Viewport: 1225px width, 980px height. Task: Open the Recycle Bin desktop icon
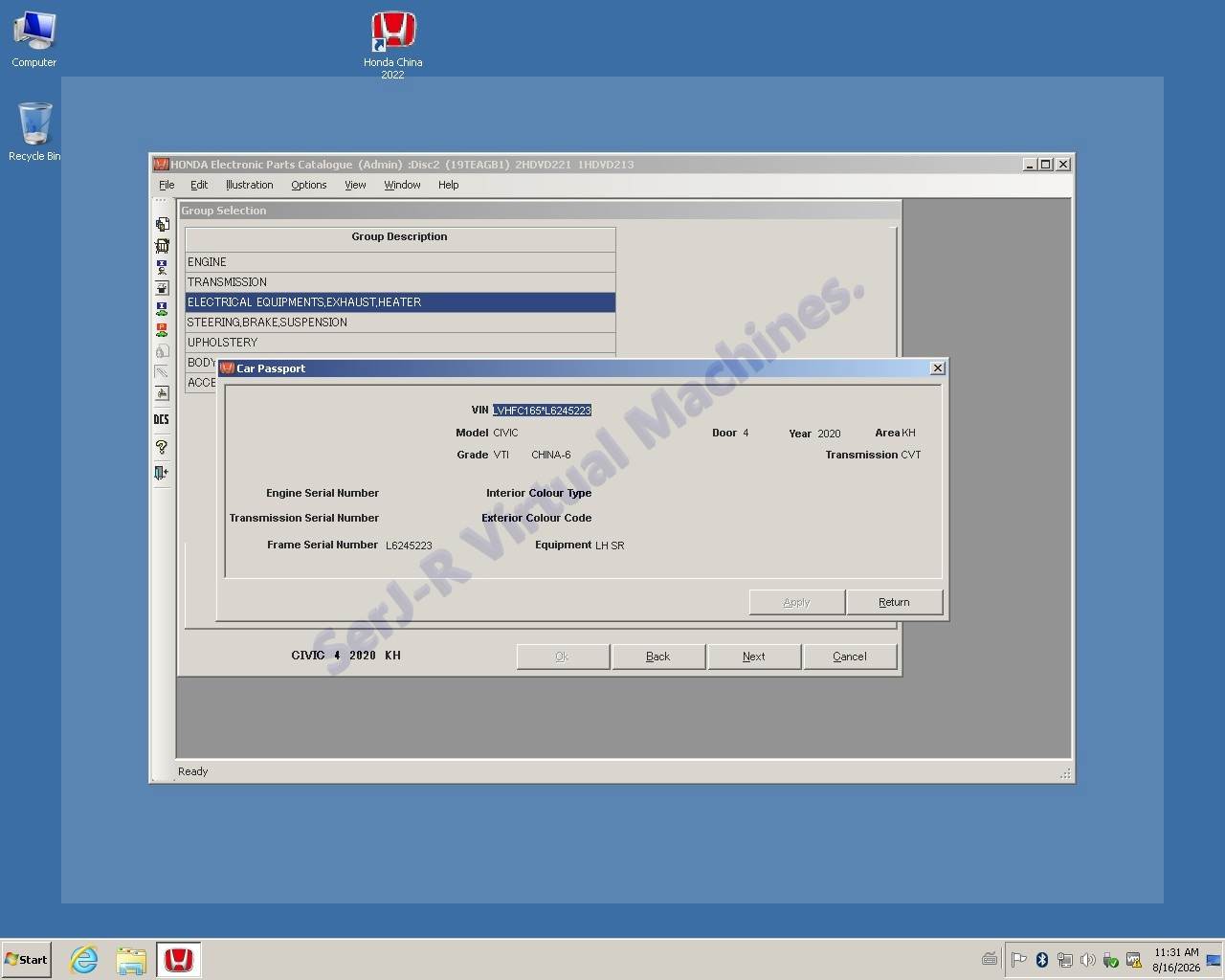pos(34,132)
